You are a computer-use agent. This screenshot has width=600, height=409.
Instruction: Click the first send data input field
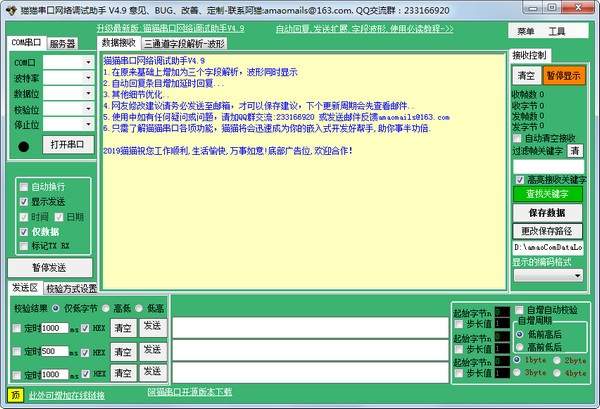pyautogui.click(x=310, y=327)
